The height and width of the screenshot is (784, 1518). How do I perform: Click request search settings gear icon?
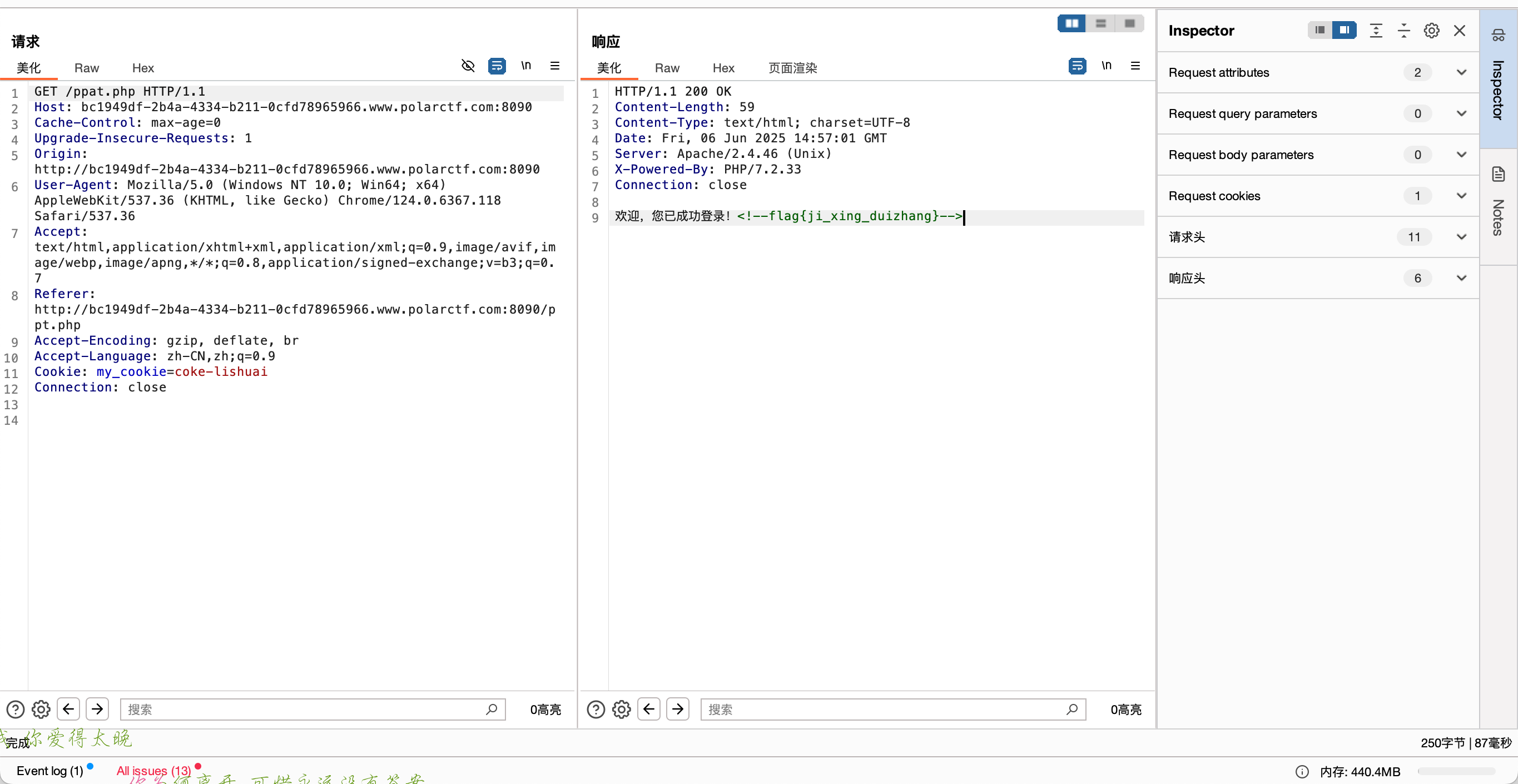click(41, 709)
